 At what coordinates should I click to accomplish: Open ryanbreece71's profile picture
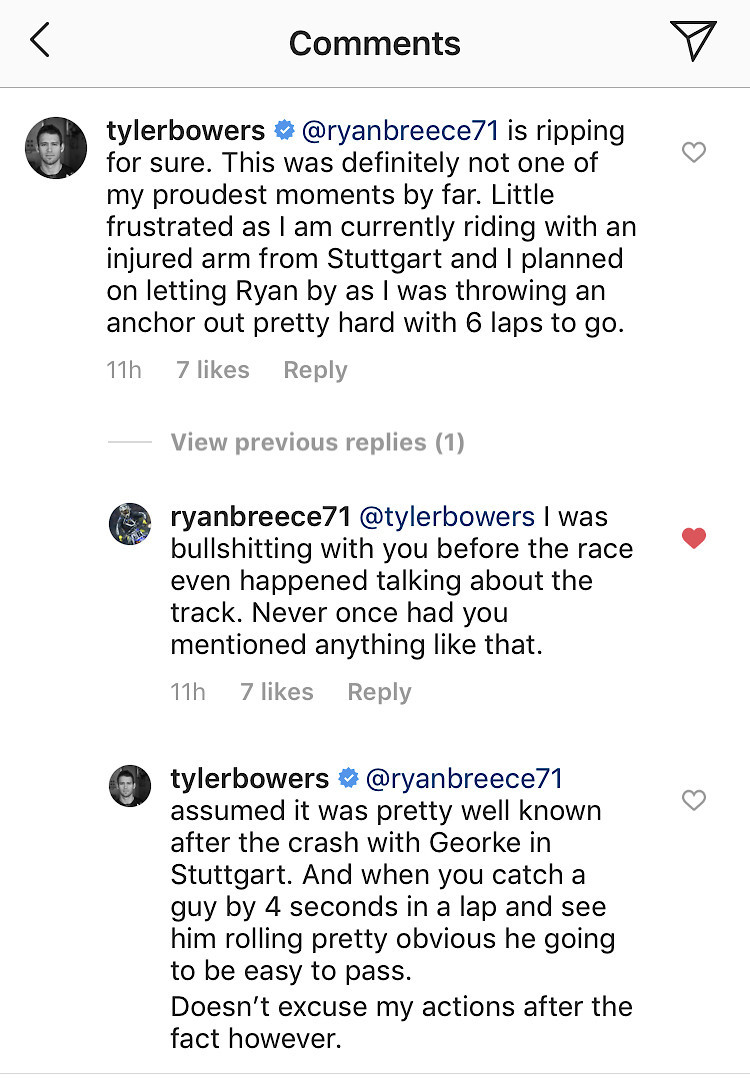coord(130,524)
